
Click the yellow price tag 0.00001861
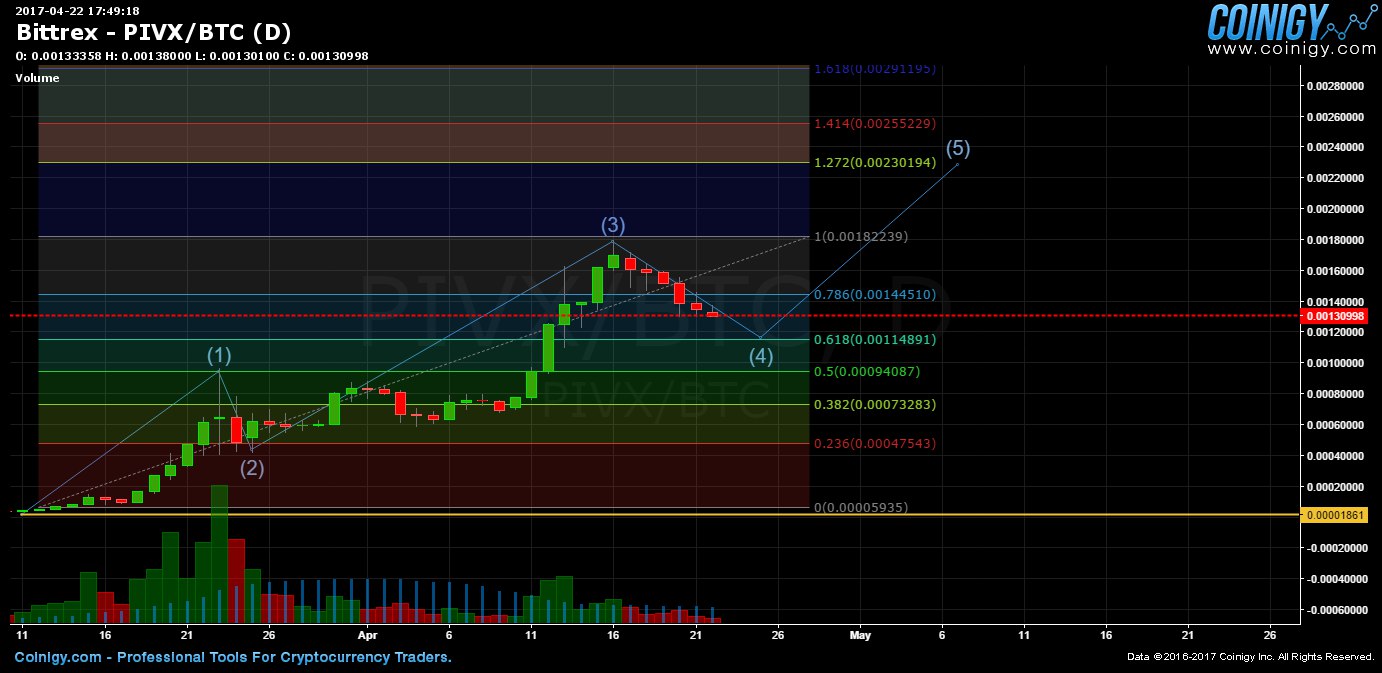(1334, 514)
